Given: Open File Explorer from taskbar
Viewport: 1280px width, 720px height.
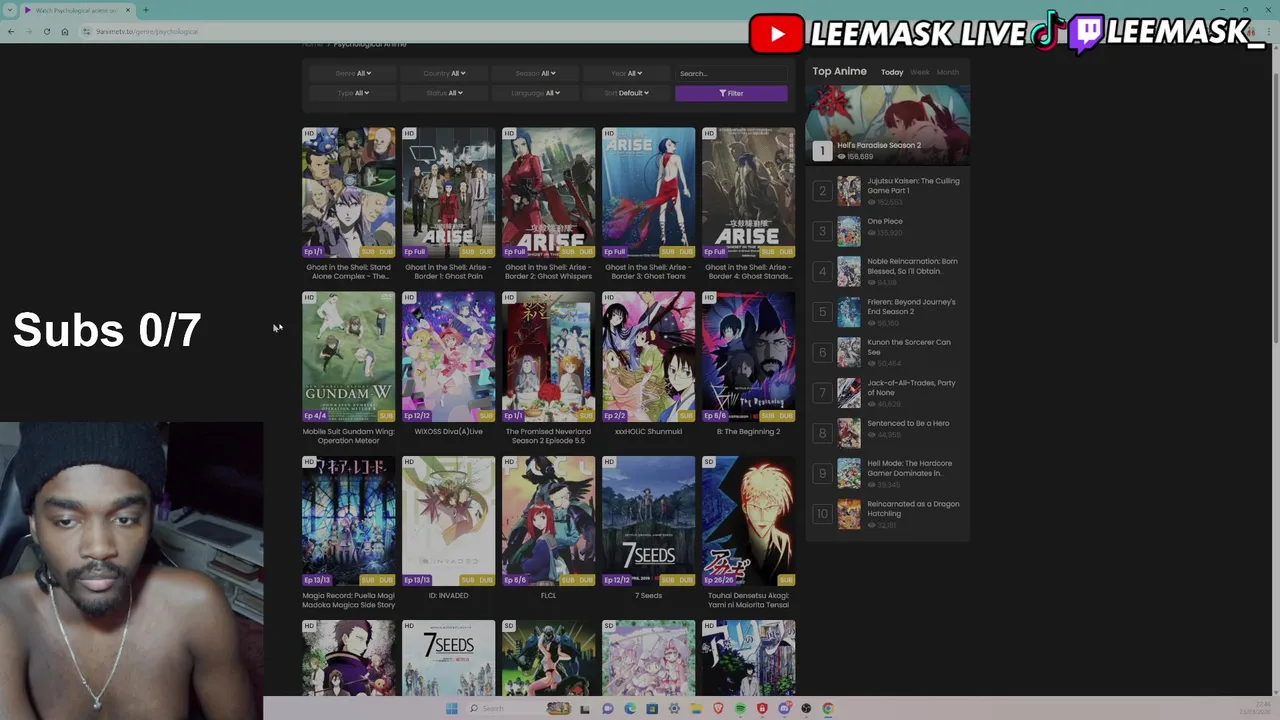Looking at the screenshot, I should click(x=696, y=708).
